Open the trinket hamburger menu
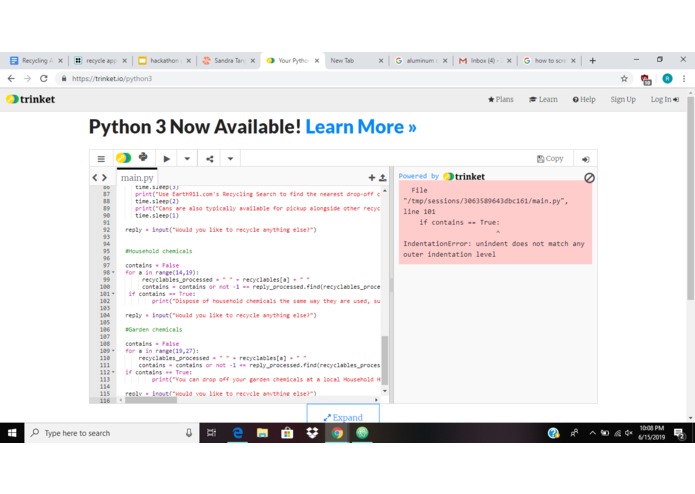The image size is (695, 494). (101, 159)
